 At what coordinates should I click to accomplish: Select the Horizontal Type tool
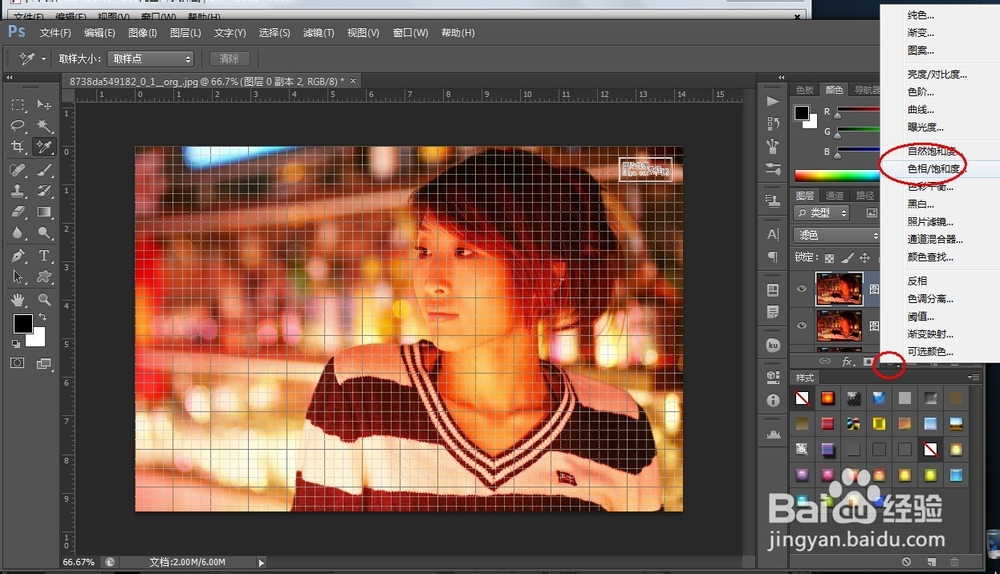(44, 256)
